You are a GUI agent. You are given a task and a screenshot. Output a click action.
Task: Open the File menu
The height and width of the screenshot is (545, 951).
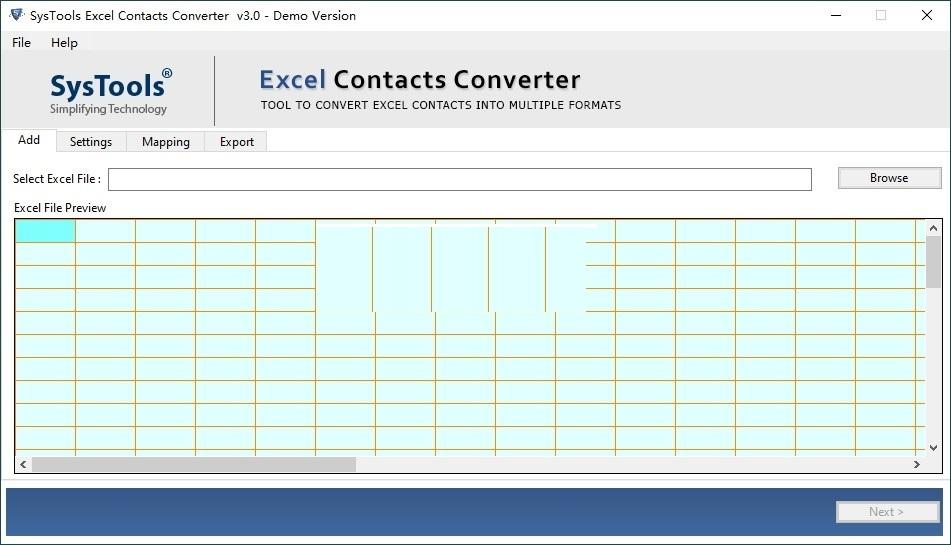coord(21,42)
